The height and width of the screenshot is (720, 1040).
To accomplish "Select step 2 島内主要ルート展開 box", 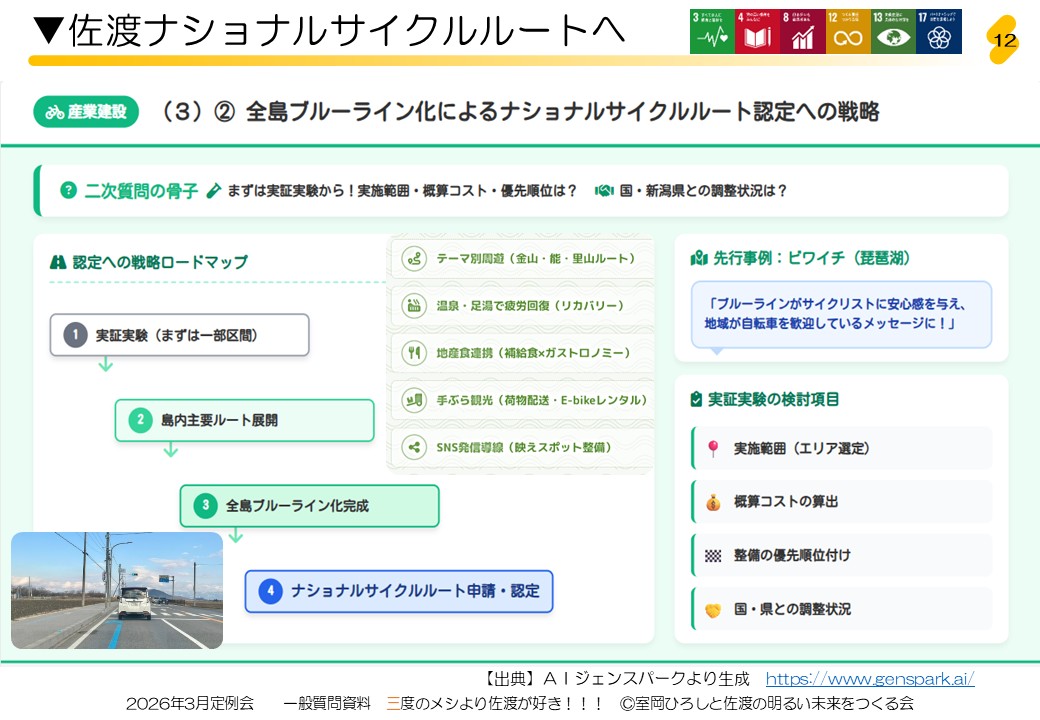I will point(244,420).
